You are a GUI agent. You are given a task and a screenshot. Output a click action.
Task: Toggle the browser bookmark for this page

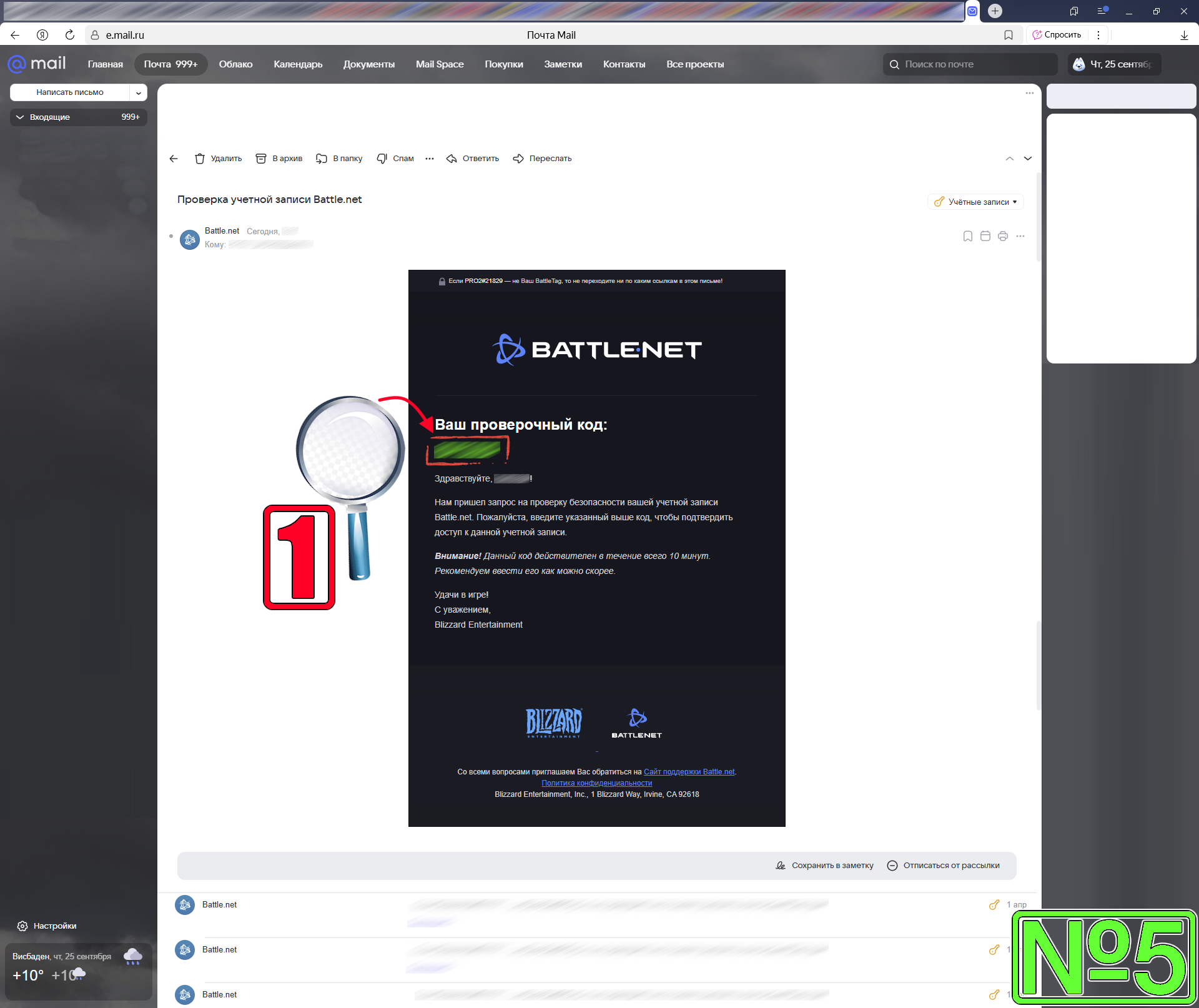pyautogui.click(x=1009, y=35)
